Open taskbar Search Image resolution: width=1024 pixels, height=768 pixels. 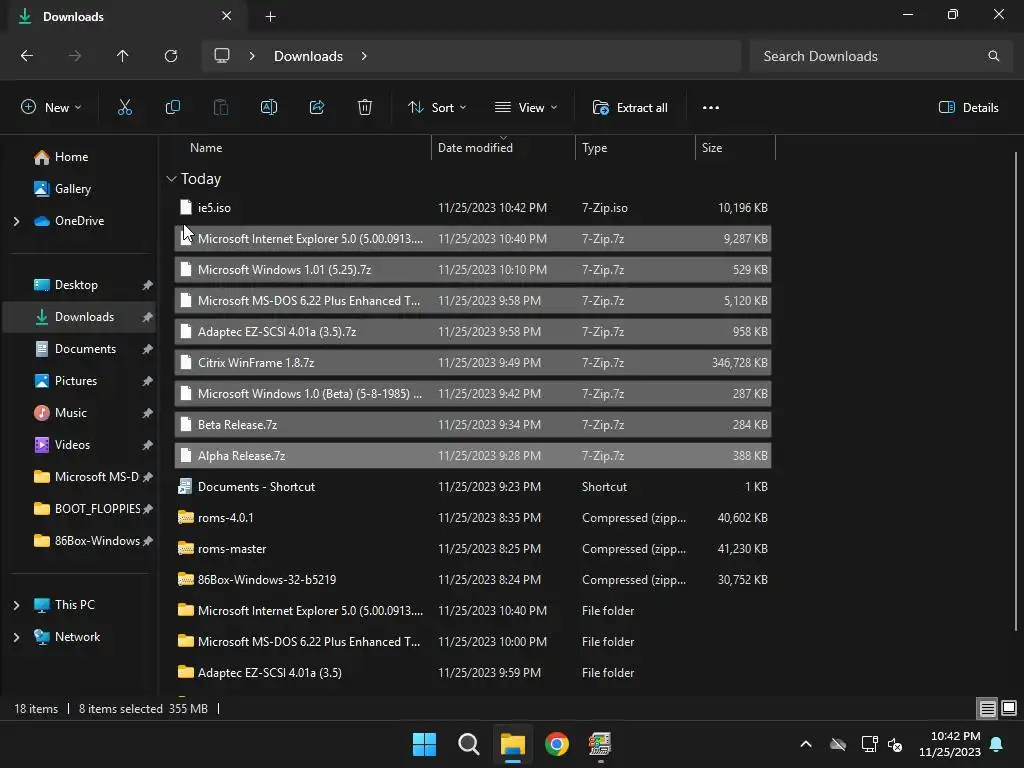469,744
